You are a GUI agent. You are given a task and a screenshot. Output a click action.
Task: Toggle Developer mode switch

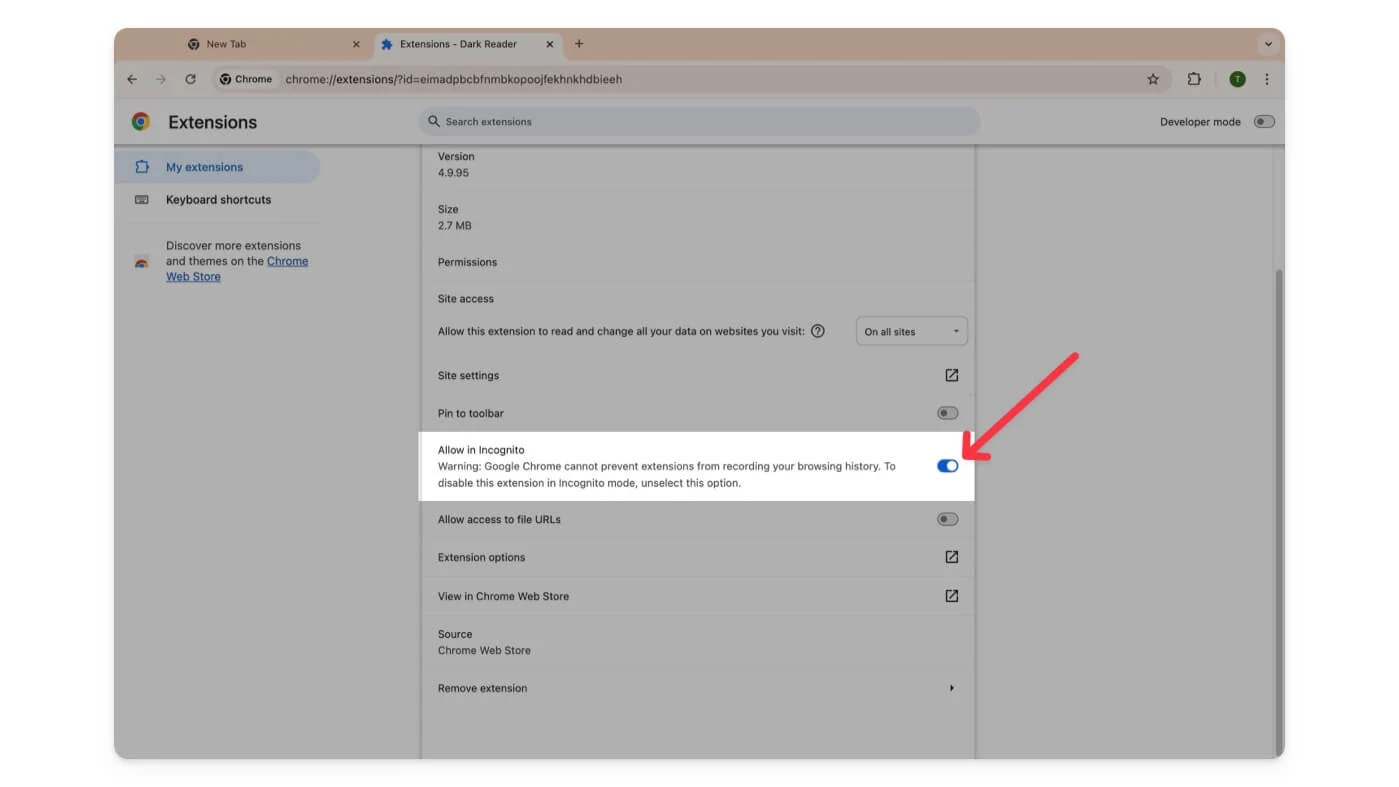click(x=1264, y=122)
